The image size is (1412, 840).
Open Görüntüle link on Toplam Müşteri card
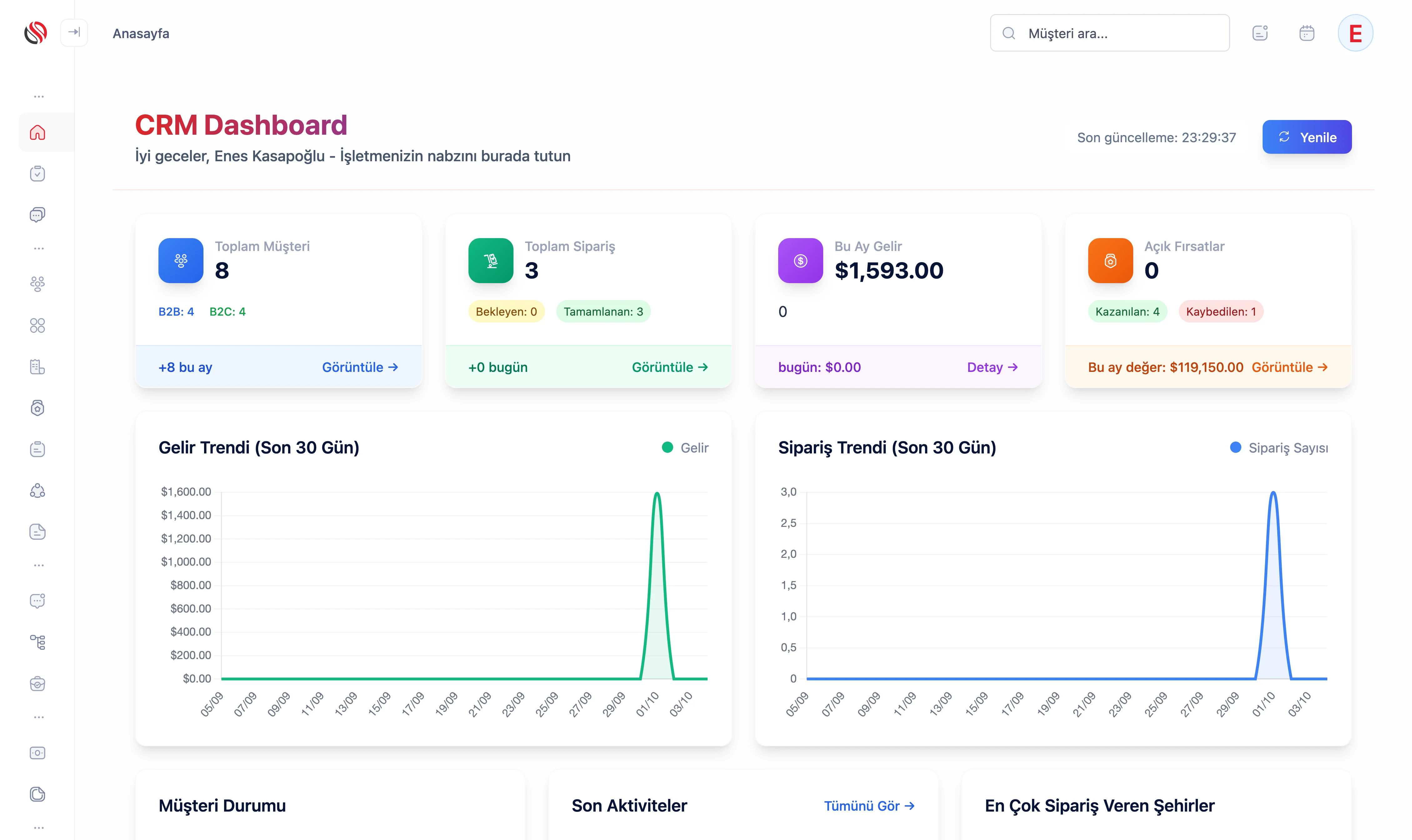click(360, 367)
